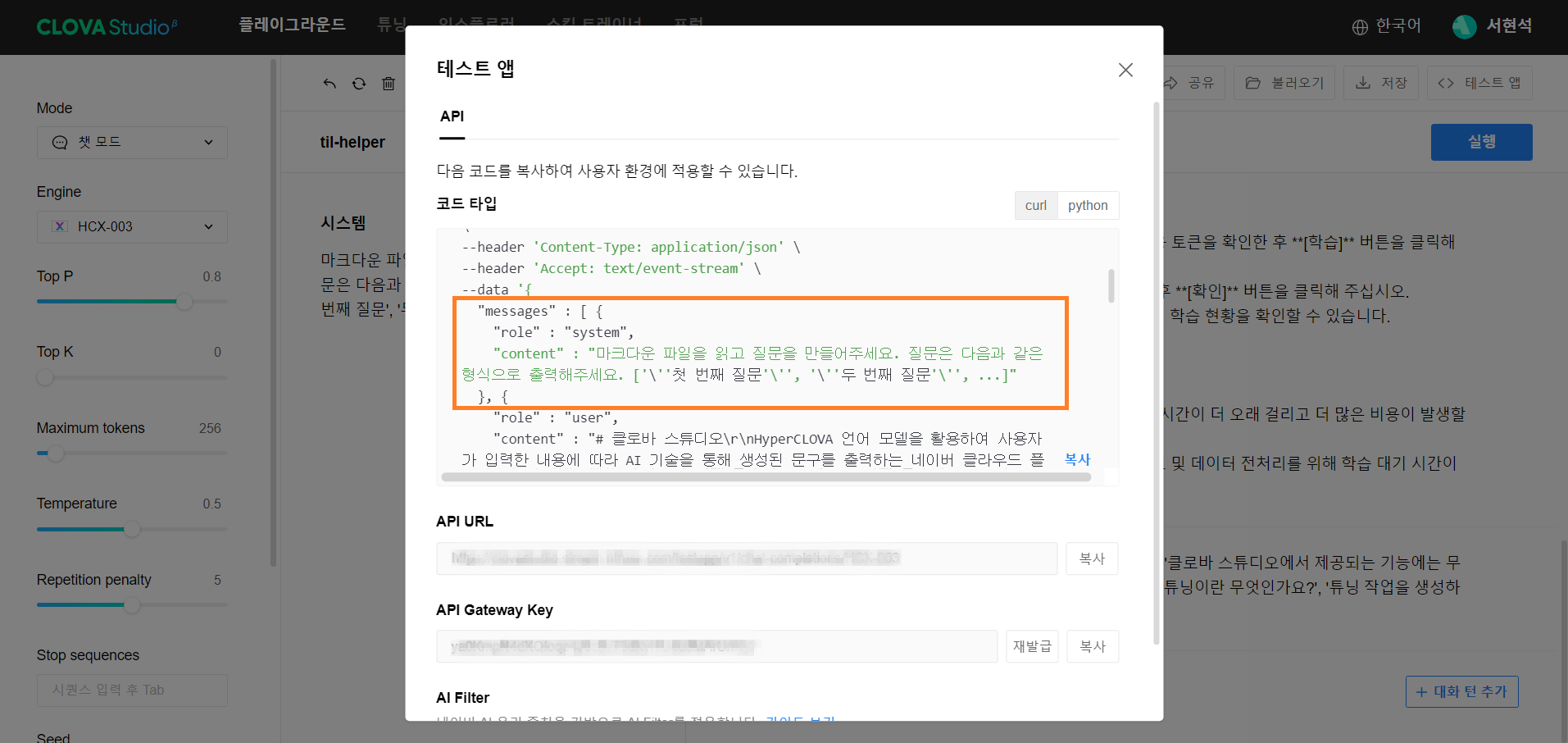The height and width of the screenshot is (743, 1568).
Task: Click the code block vertical scrollbar
Action: click(x=1111, y=286)
